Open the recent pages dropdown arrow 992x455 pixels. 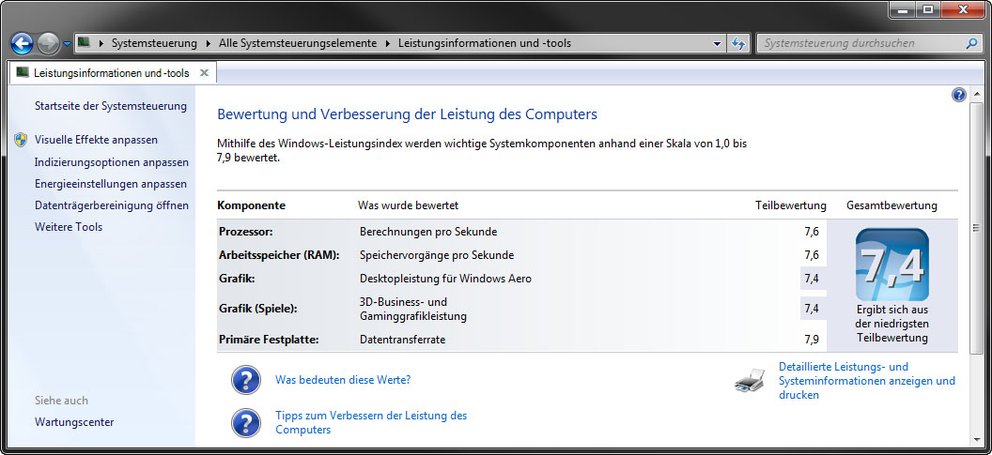(67, 44)
